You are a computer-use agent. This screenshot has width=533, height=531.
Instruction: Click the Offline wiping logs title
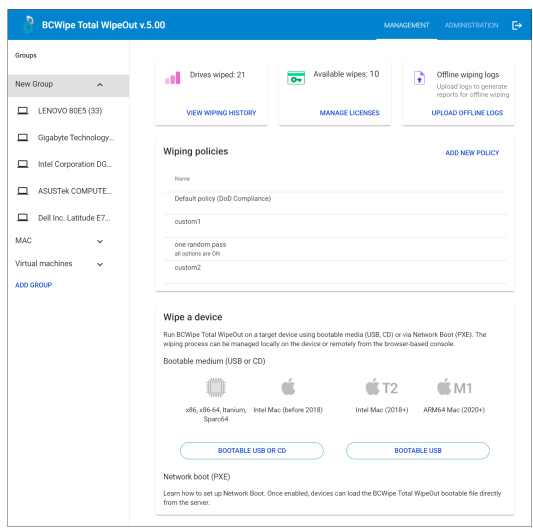(x=468, y=75)
